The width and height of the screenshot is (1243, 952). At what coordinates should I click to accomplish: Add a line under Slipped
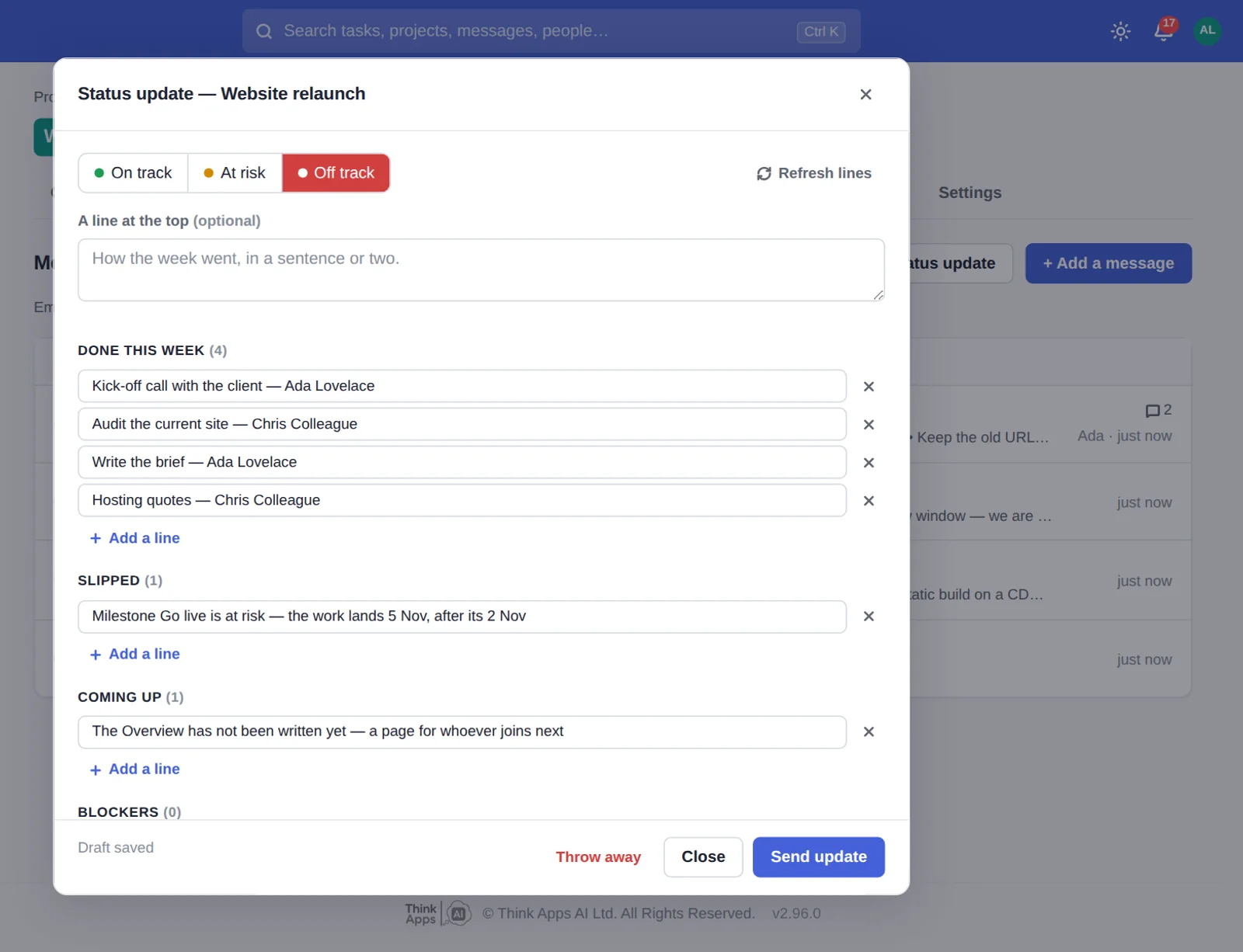pos(135,654)
